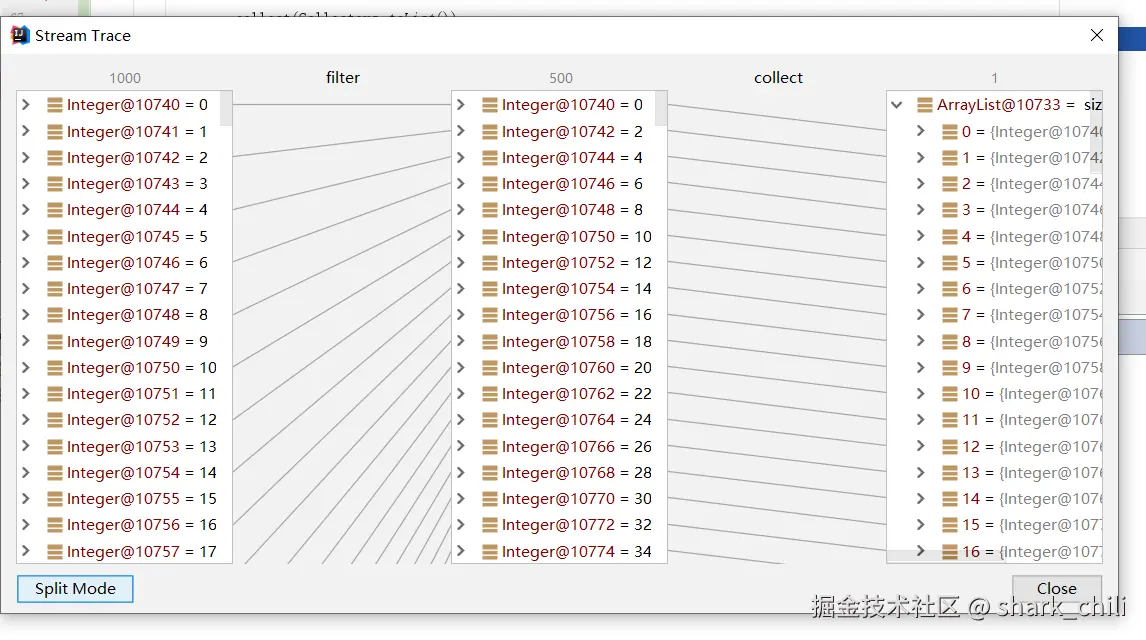Expand Integer@10774 = 34 row chevron
1146x640 pixels.
click(x=460, y=551)
